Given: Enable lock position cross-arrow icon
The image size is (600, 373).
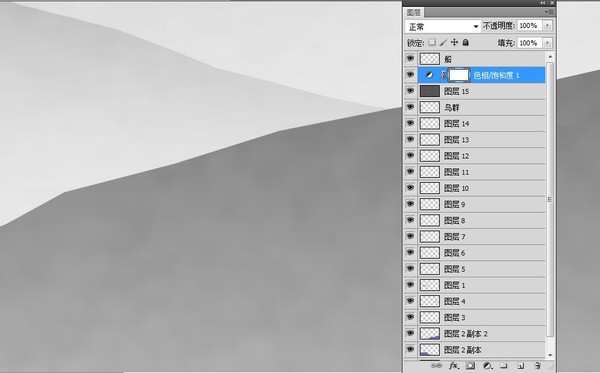Looking at the screenshot, I should pos(454,42).
